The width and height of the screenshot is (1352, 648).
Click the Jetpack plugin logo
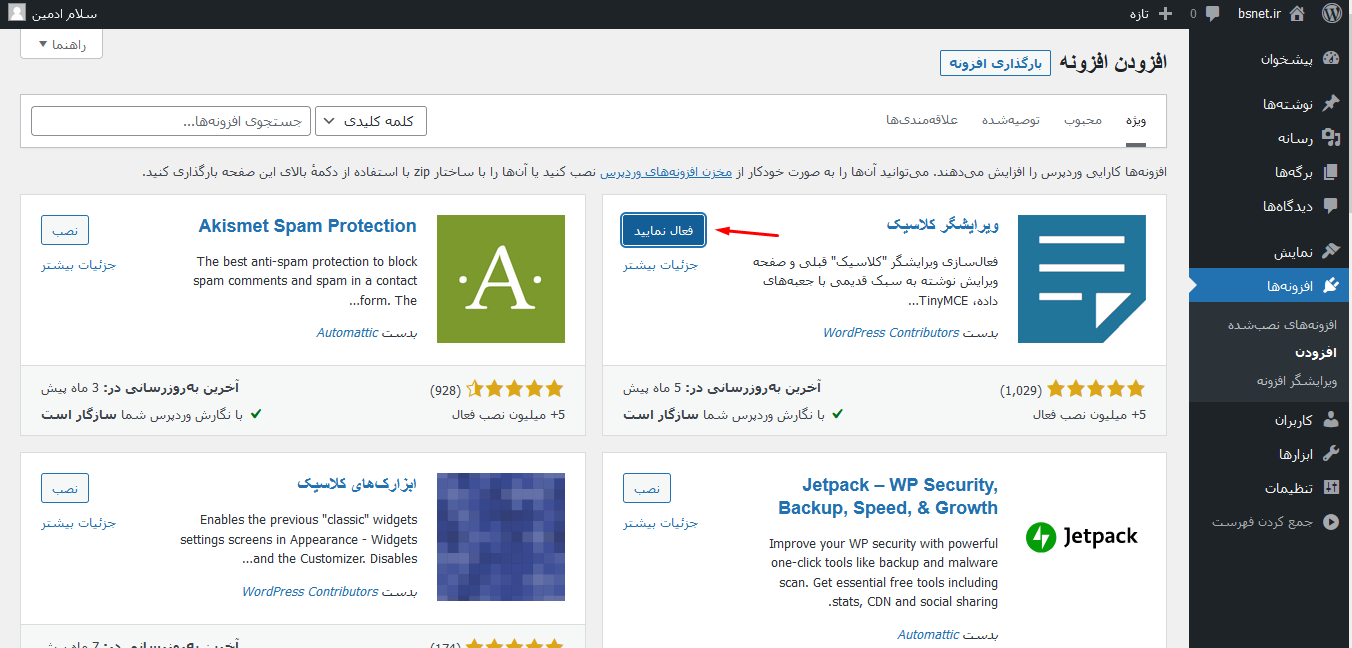click(x=1082, y=537)
